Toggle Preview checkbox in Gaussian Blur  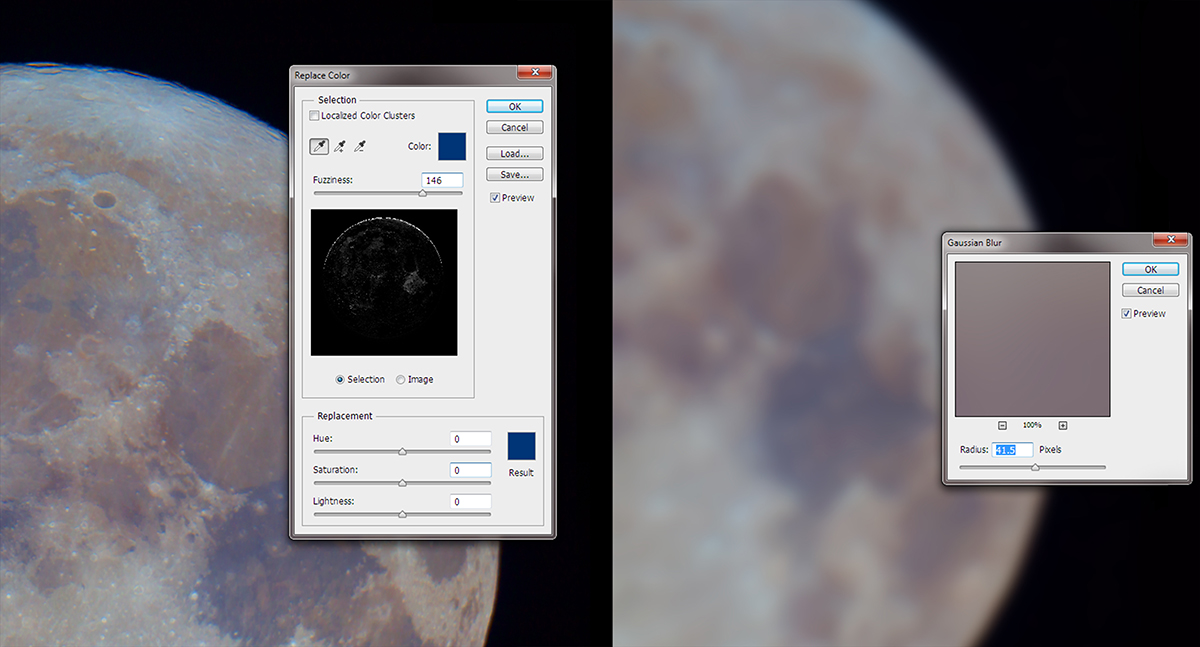1127,313
